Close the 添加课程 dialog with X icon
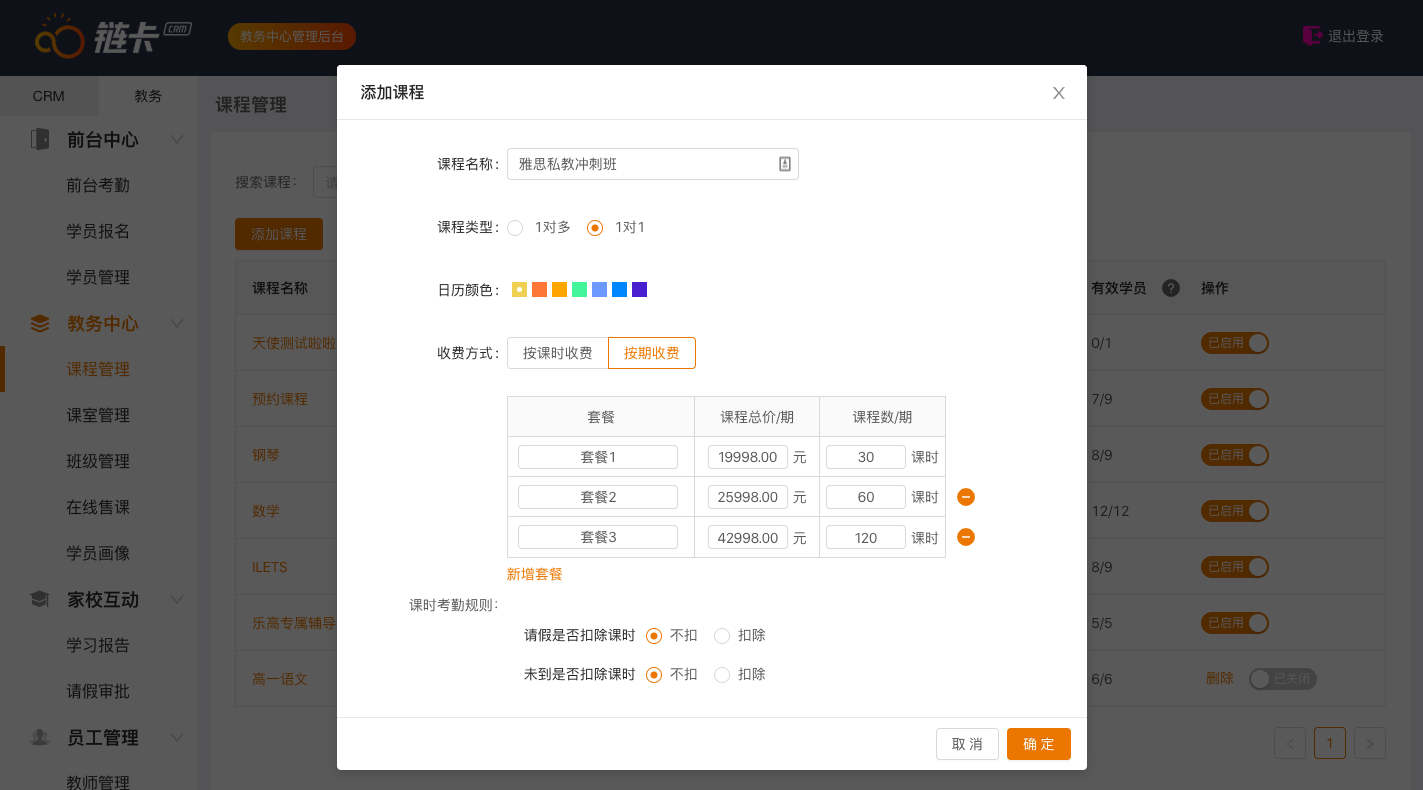Screen dimensions: 1423x790 coord(1058,93)
